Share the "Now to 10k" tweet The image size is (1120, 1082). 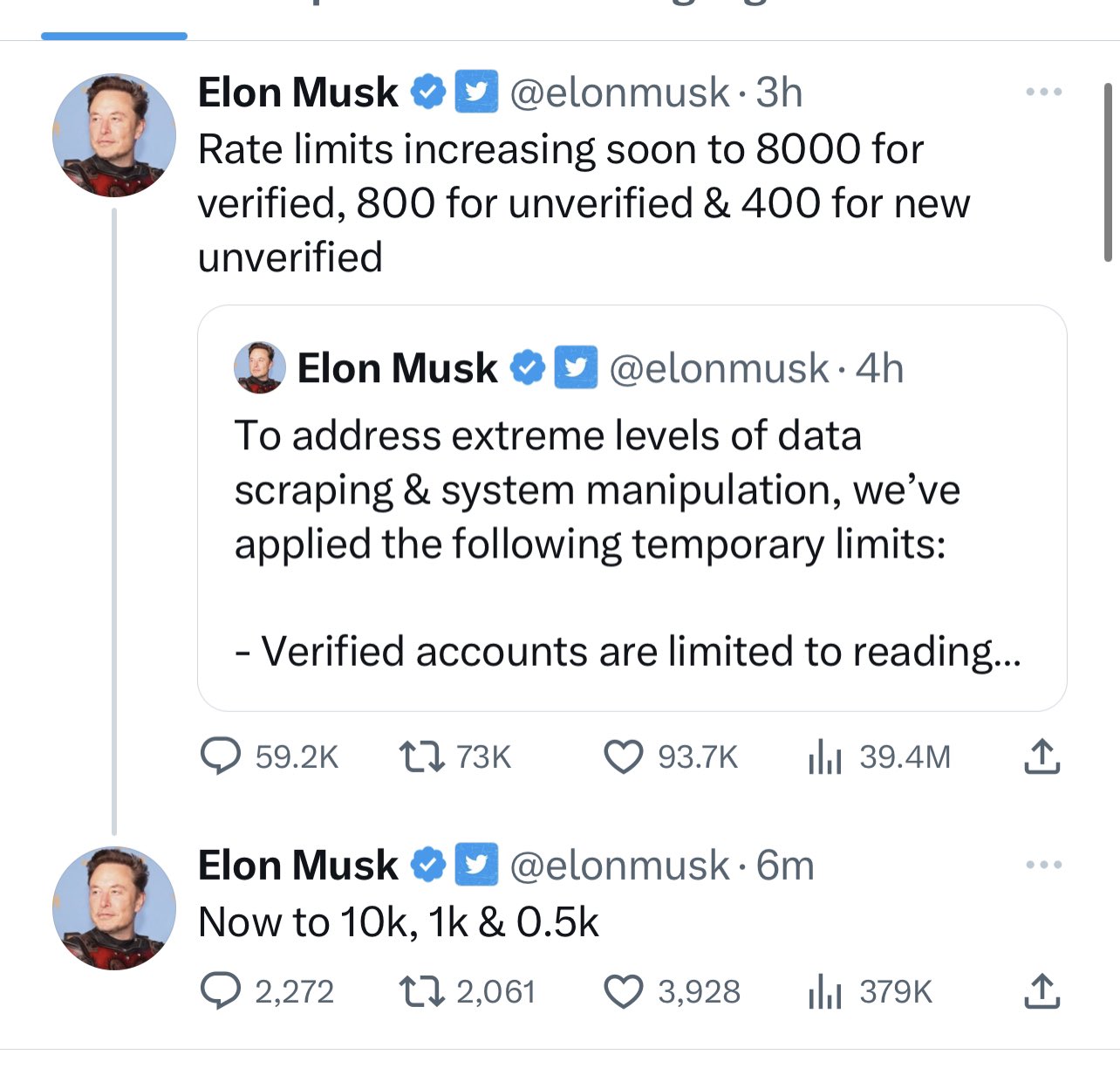click(1041, 991)
